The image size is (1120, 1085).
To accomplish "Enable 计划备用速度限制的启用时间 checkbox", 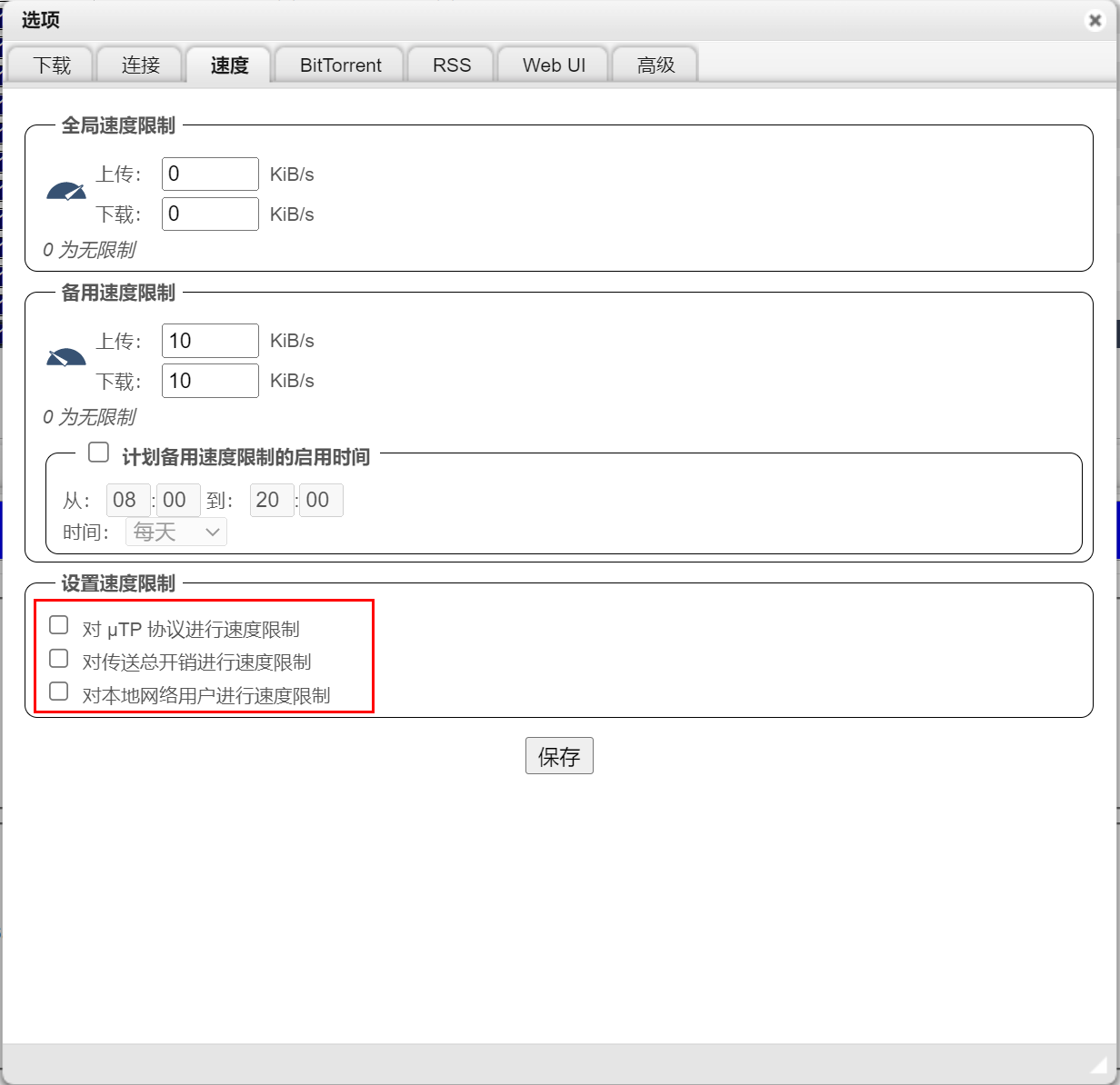I will (x=99, y=452).
